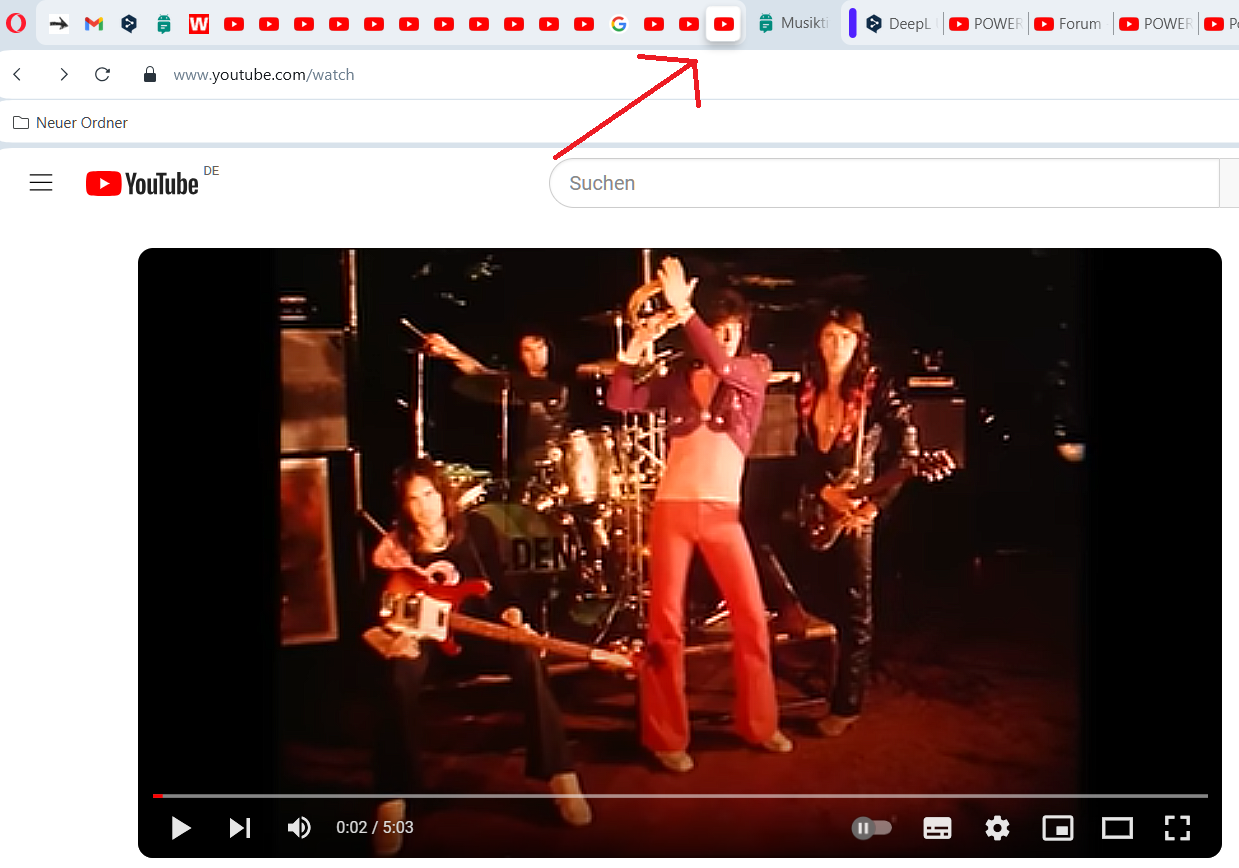The height and width of the screenshot is (868, 1239).
Task: Go back to the previous page
Action: [x=17, y=75]
